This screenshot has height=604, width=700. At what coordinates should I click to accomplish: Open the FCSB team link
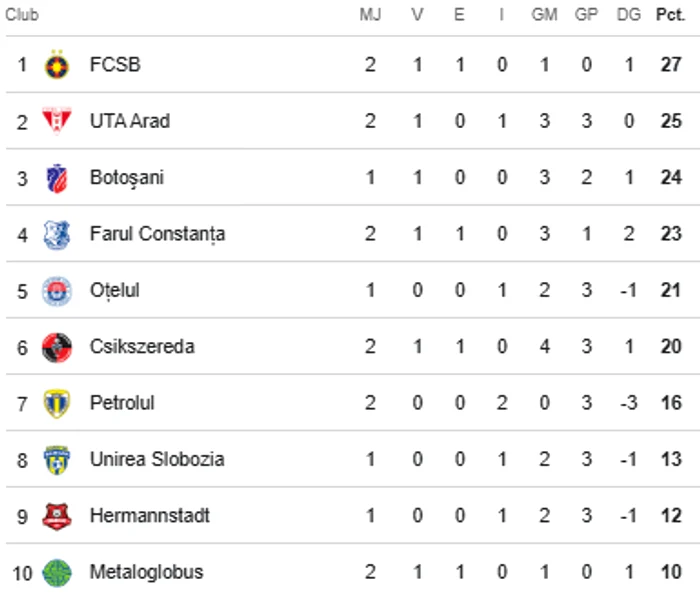115,65
